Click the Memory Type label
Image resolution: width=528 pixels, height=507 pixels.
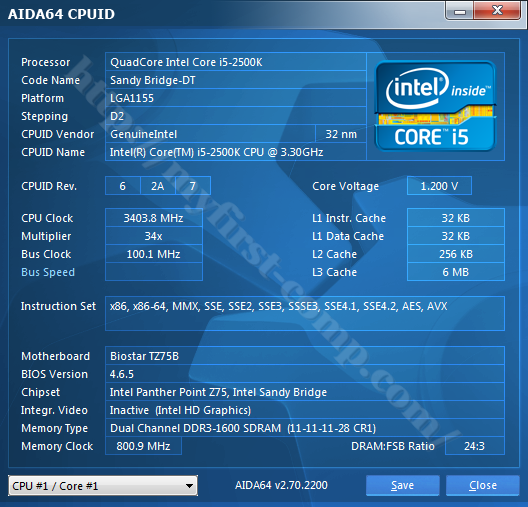click(x=54, y=428)
